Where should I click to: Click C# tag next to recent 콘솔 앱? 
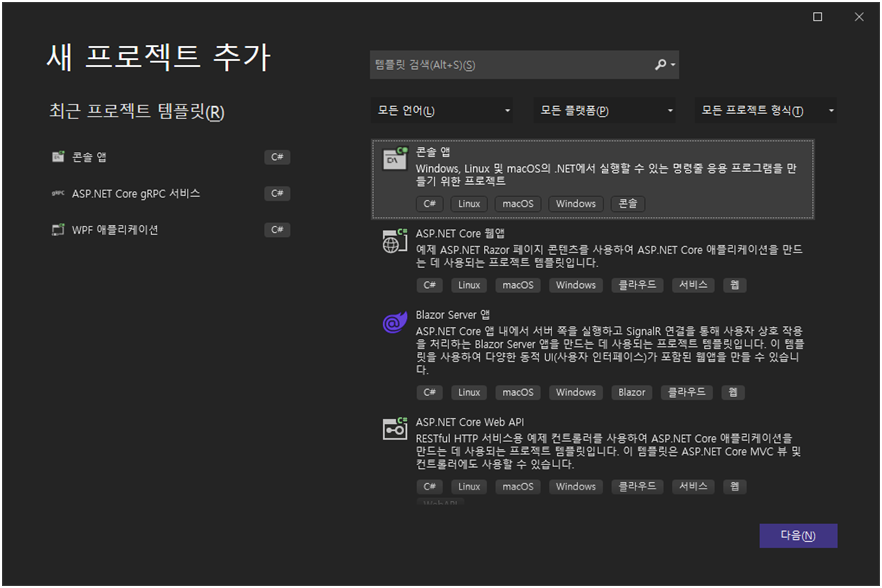[x=277, y=157]
